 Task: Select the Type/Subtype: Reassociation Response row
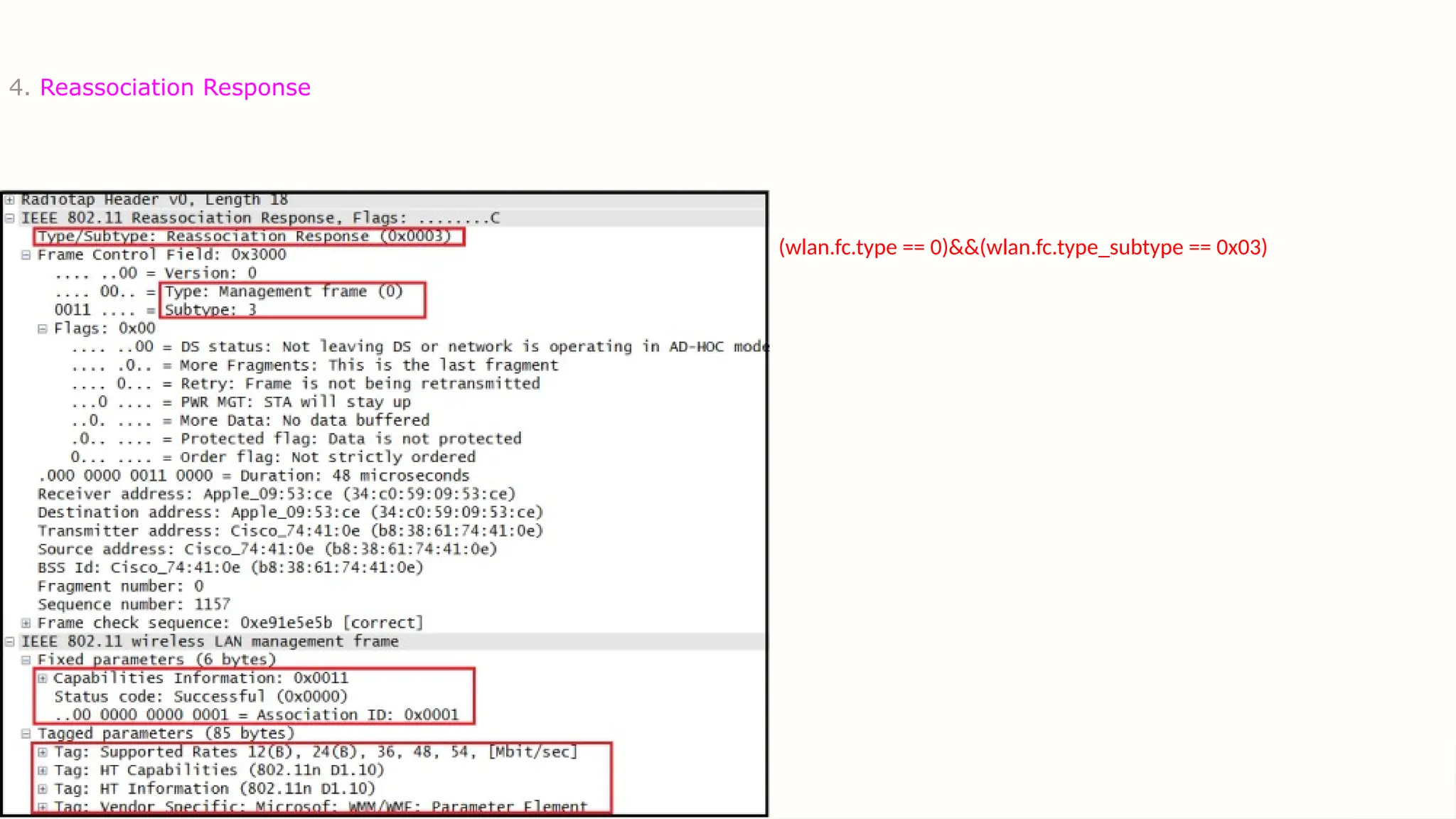tap(245, 236)
